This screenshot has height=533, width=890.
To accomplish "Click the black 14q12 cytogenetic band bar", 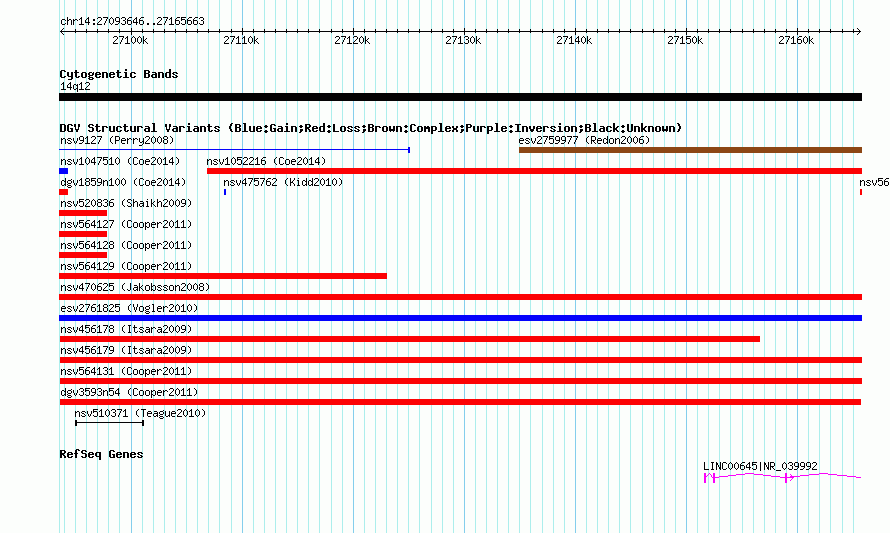I will coord(461,97).
